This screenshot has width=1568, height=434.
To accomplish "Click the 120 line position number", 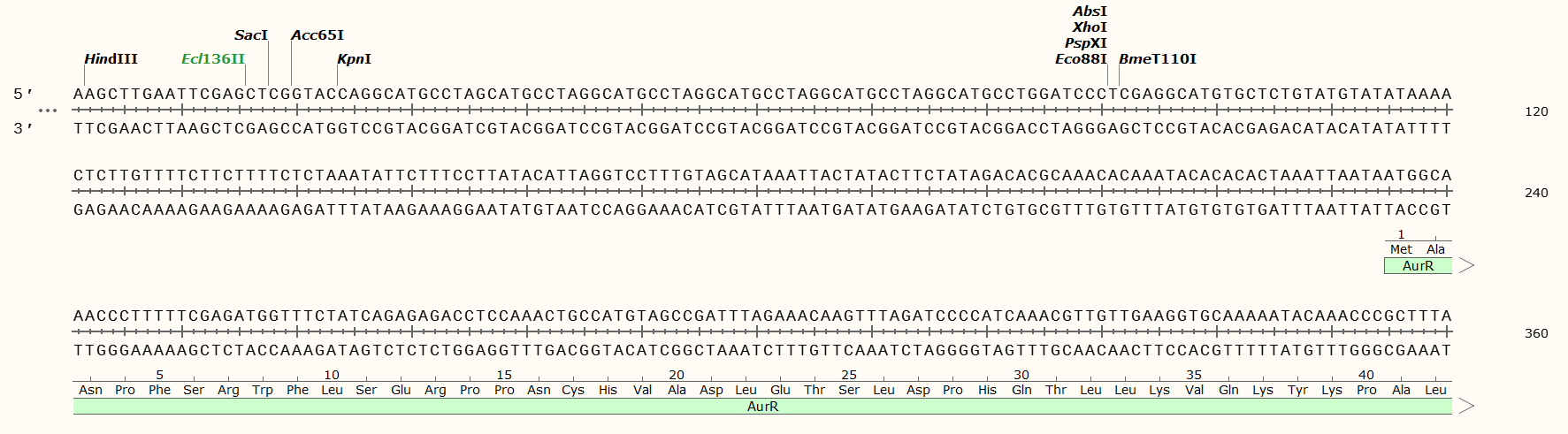I will (1536, 111).
